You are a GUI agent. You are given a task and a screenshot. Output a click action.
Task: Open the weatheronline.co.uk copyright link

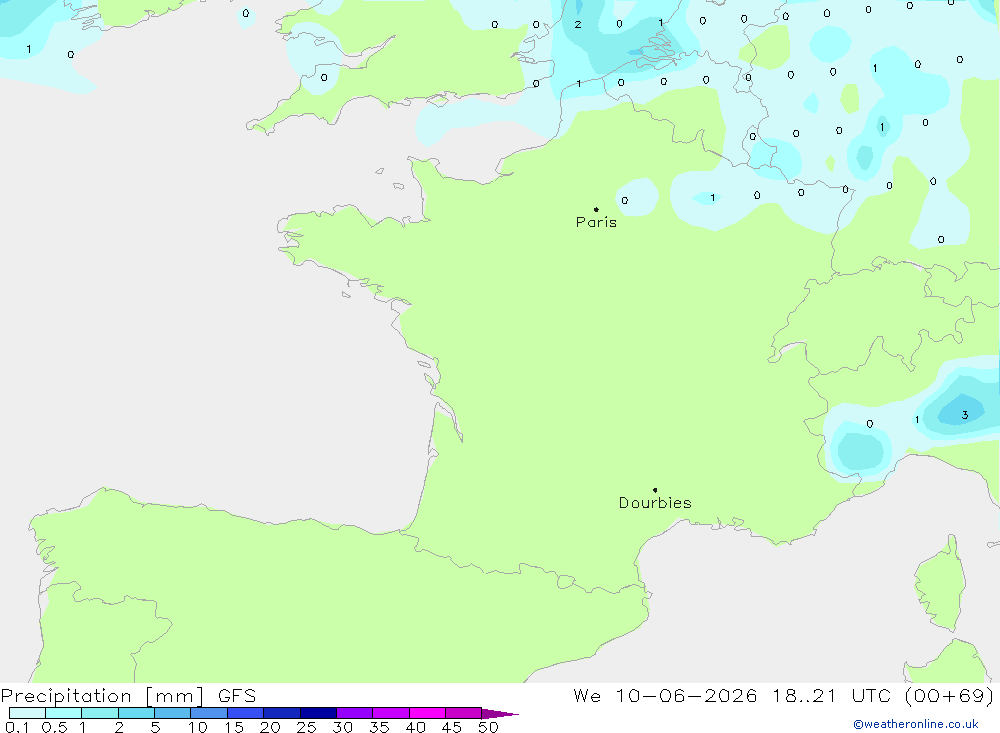click(915, 724)
